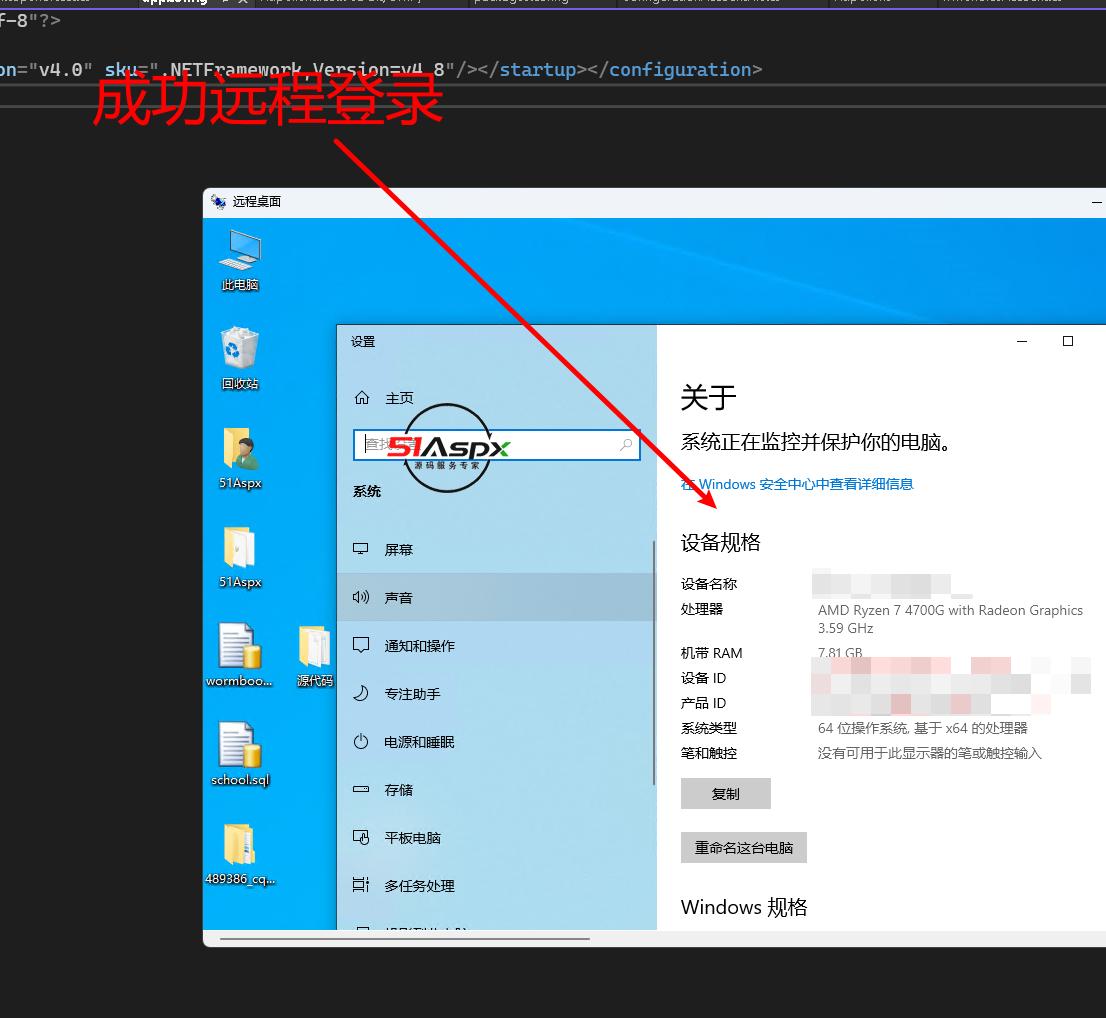Click the remote desktop title bar icon
This screenshot has height=1018, width=1106.
tap(219, 202)
